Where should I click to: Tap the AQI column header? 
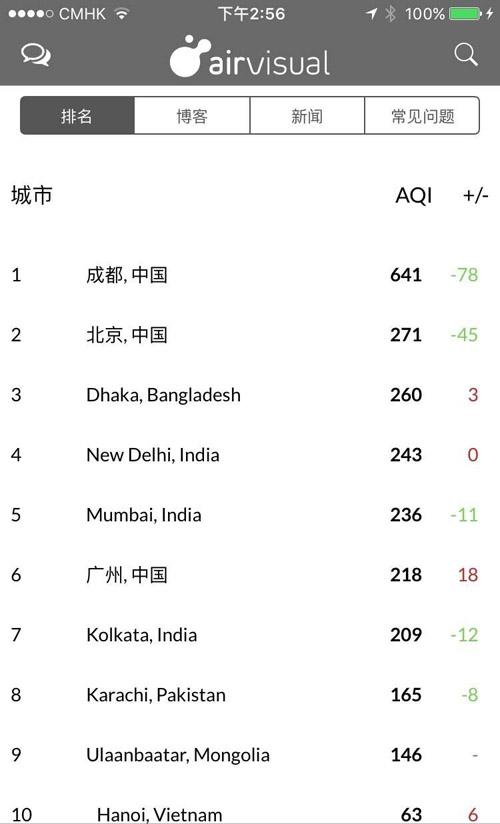[x=414, y=195]
